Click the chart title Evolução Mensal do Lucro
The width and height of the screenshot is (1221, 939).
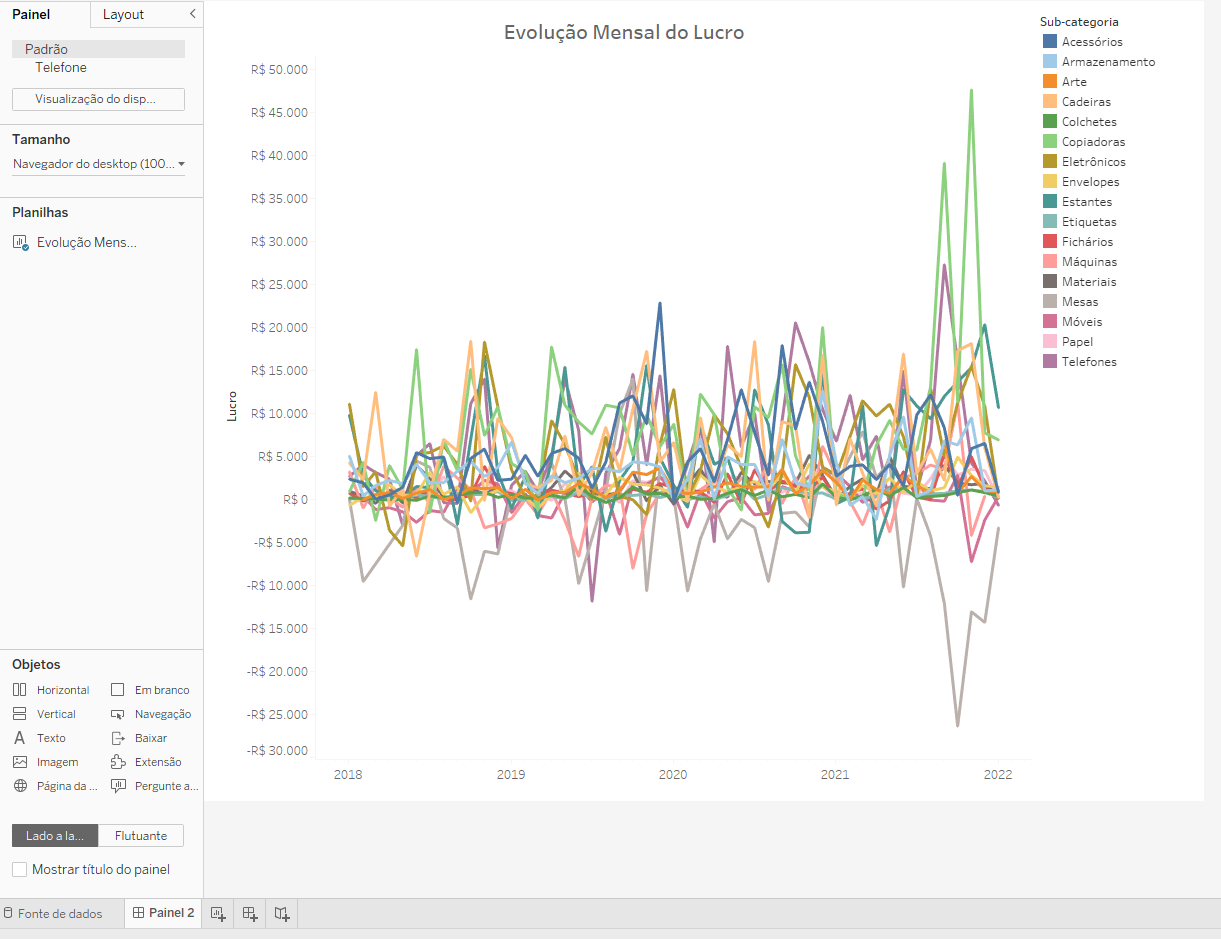click(x=624, y=32)
